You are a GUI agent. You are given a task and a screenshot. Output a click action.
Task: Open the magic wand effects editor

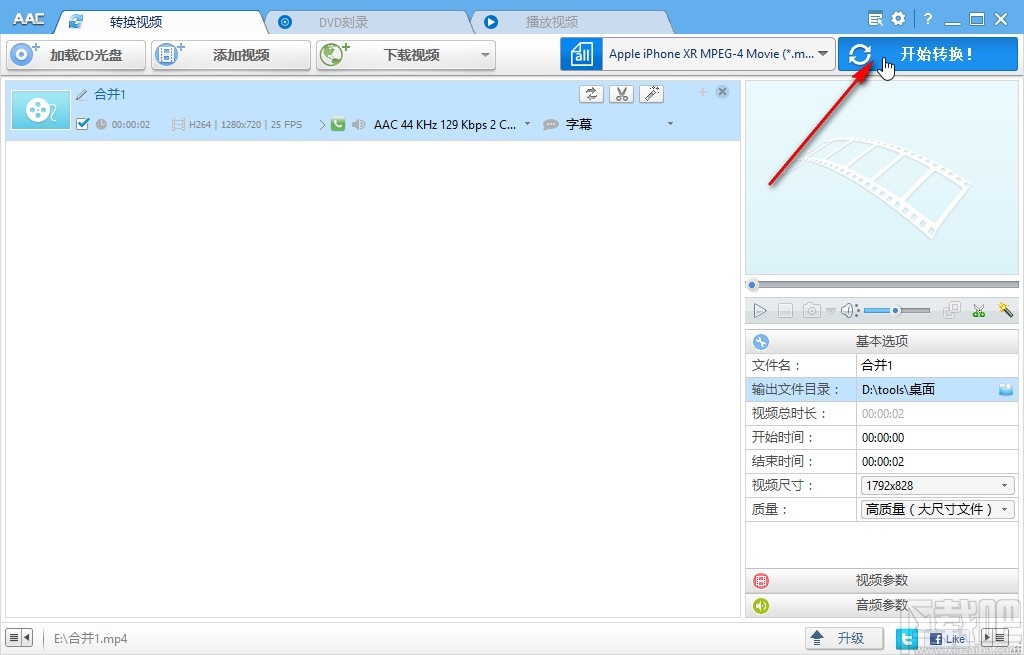pyautogui.click(x=651, y=93)
